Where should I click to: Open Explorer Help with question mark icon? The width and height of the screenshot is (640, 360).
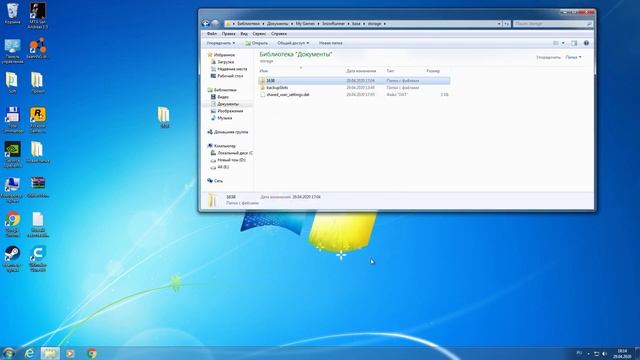[586, 43]
